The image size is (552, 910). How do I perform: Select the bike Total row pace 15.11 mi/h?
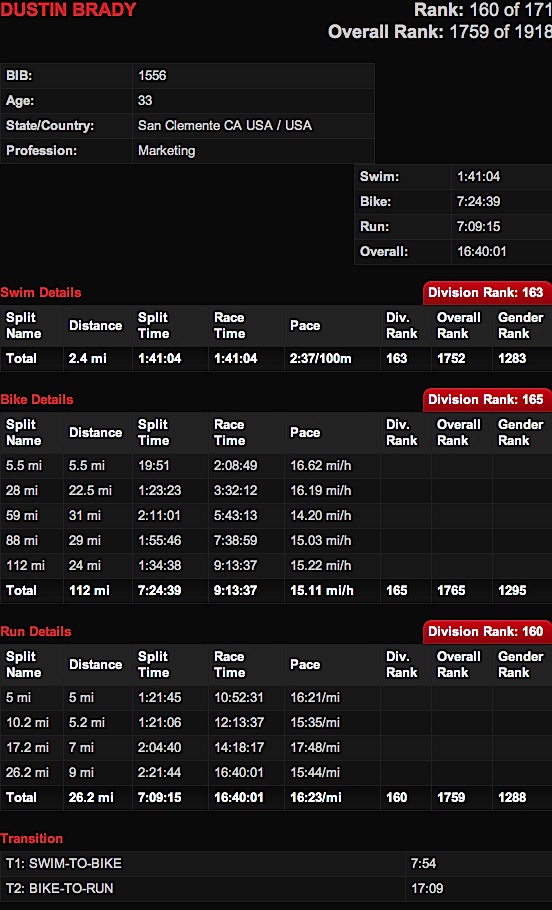(x=321, y=590)
